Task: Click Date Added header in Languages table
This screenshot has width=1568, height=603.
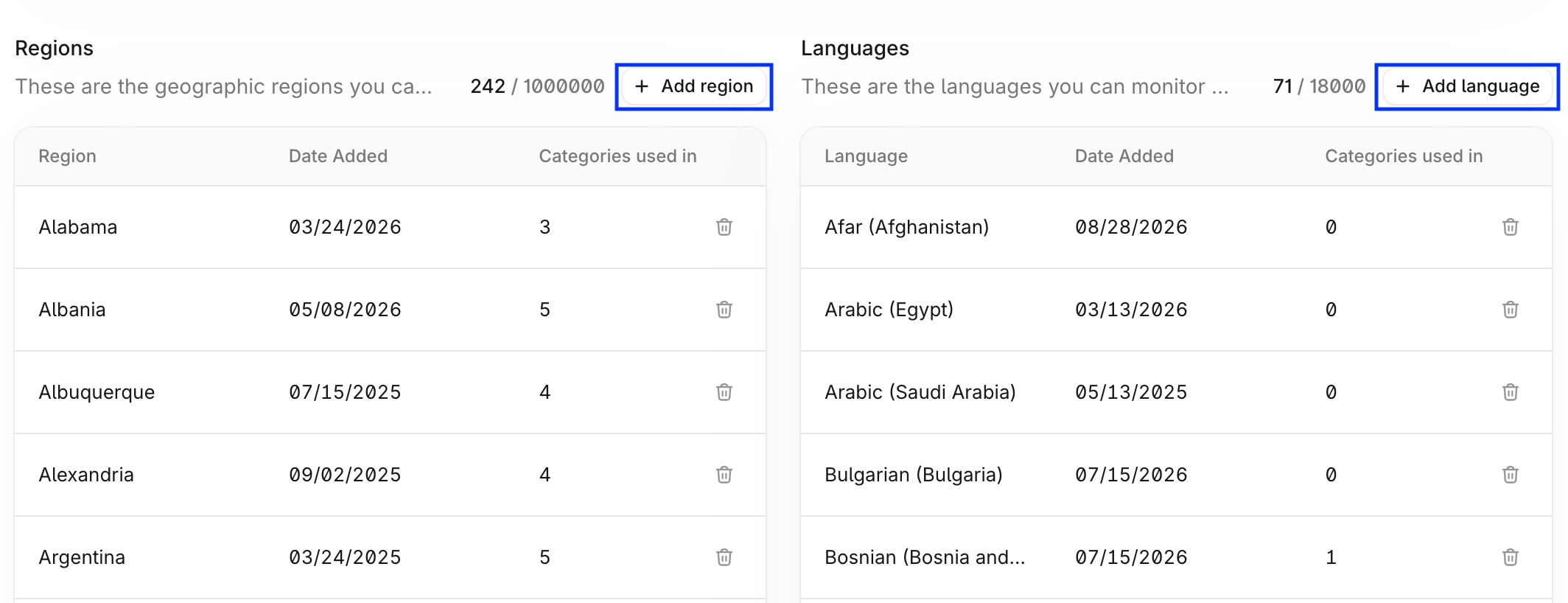Action: 1124,156
